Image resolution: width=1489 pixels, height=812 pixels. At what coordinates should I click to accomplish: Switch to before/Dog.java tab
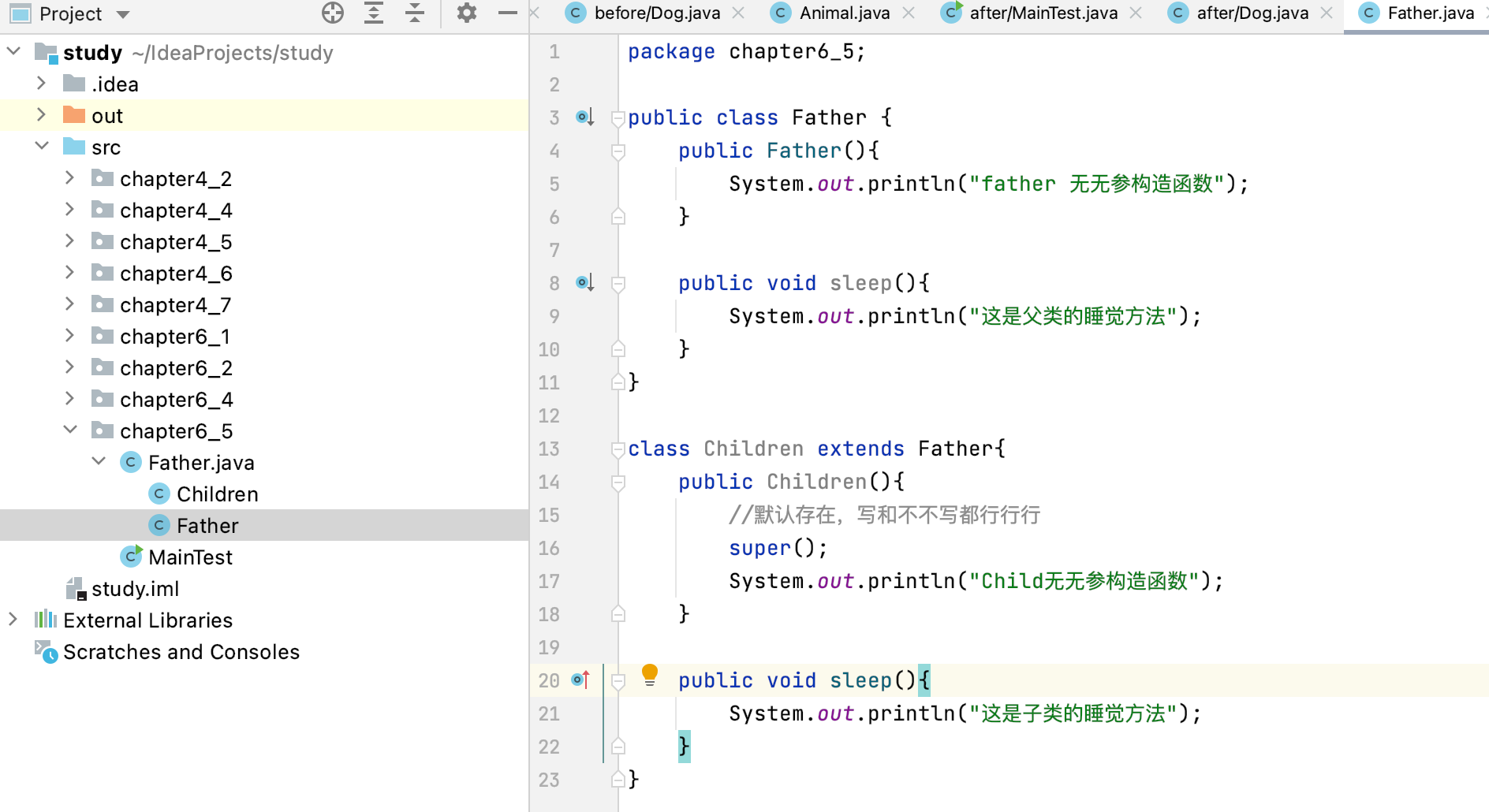[x=657, y=13]
